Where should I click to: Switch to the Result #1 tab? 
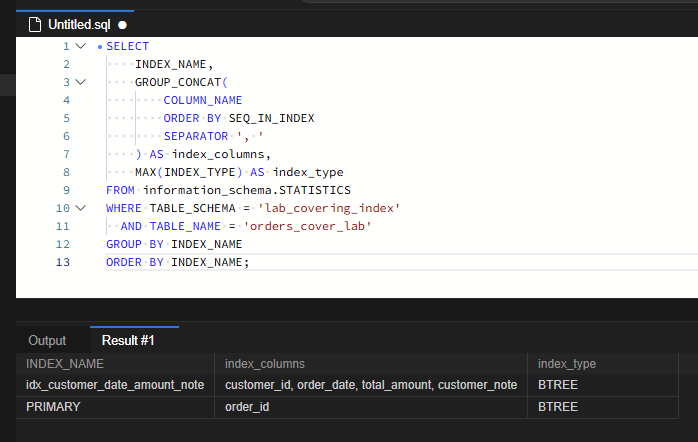coord(128,341)
